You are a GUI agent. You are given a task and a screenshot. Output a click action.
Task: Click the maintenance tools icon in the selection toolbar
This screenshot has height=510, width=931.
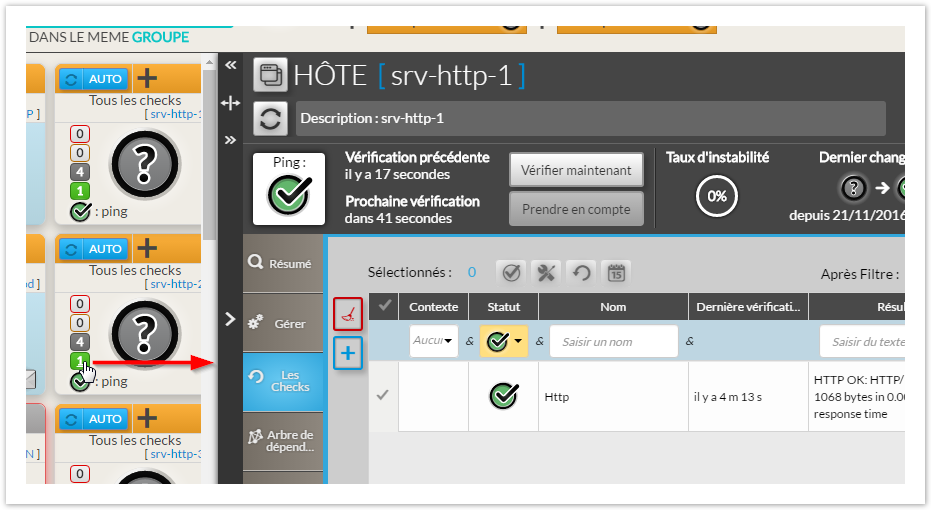click(x=546, y=273)
